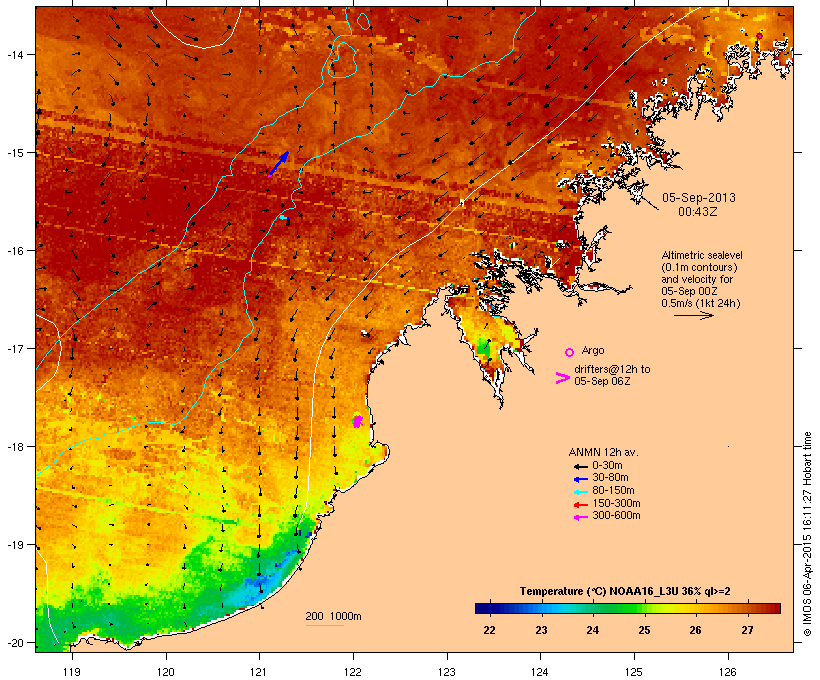
Task: Click the 150-300m depth label
Action: point(616,503)
